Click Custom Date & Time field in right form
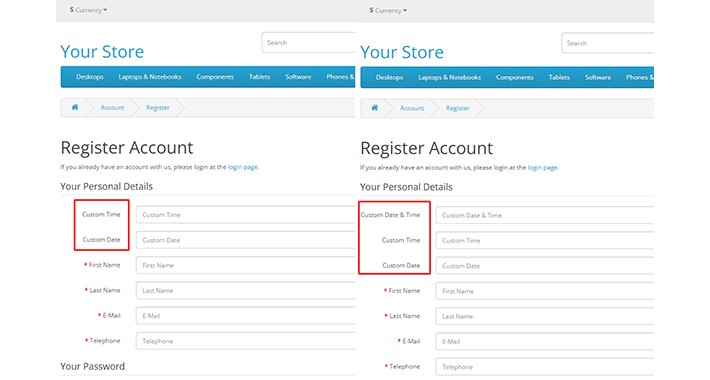The image size is (710, 380). tap(545, 215)
